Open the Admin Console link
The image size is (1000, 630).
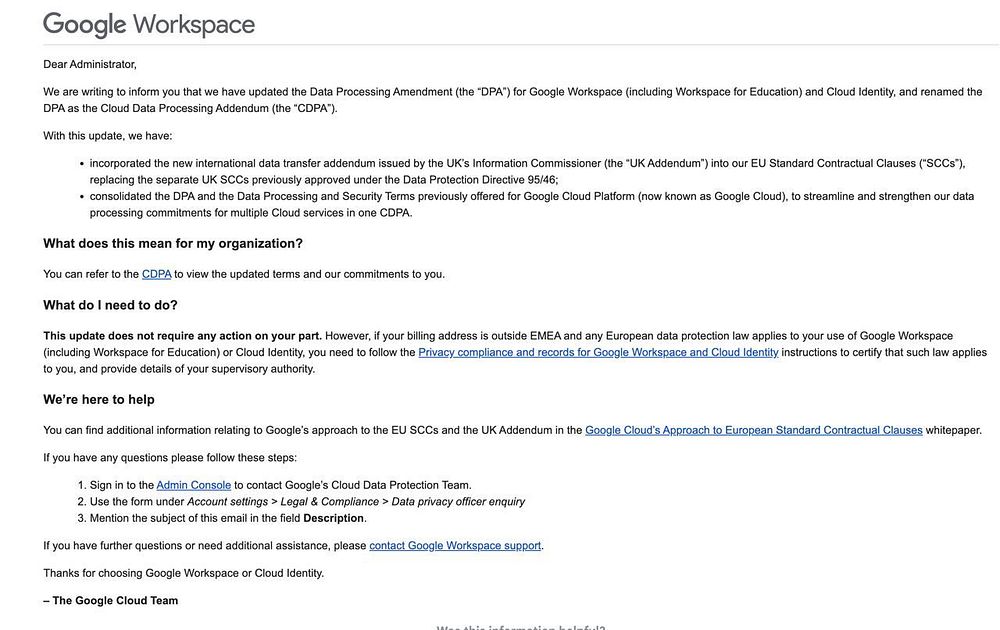193,485
